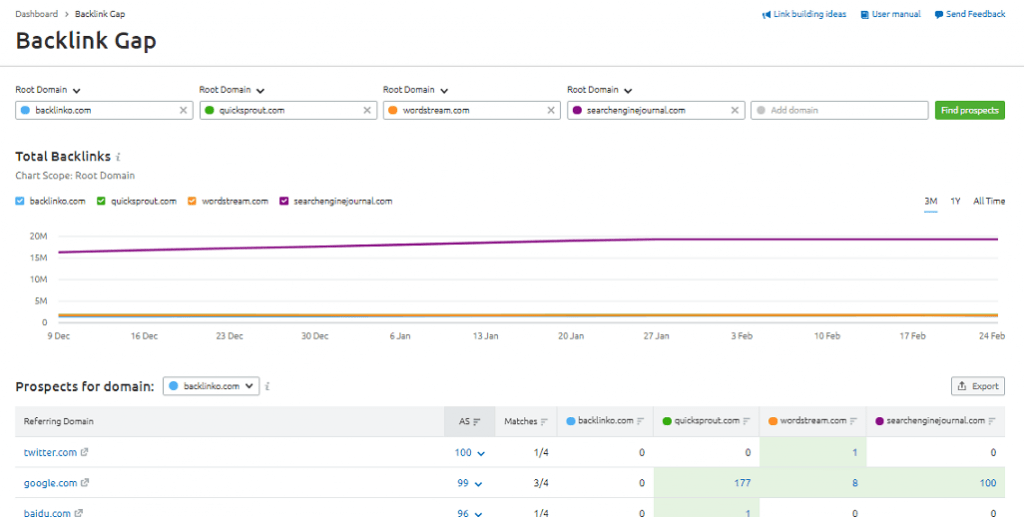Click Matches value 3/4 in google.com row
Image resolution: width=1024 pixels, height=517 pixels.
pos(539,483)
